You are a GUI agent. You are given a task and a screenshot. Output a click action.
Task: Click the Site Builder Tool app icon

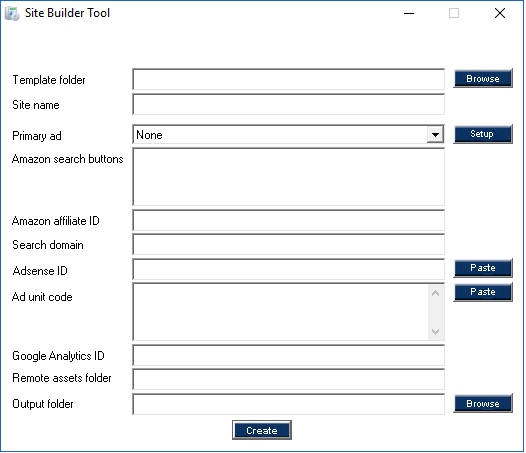coord(12,13)
